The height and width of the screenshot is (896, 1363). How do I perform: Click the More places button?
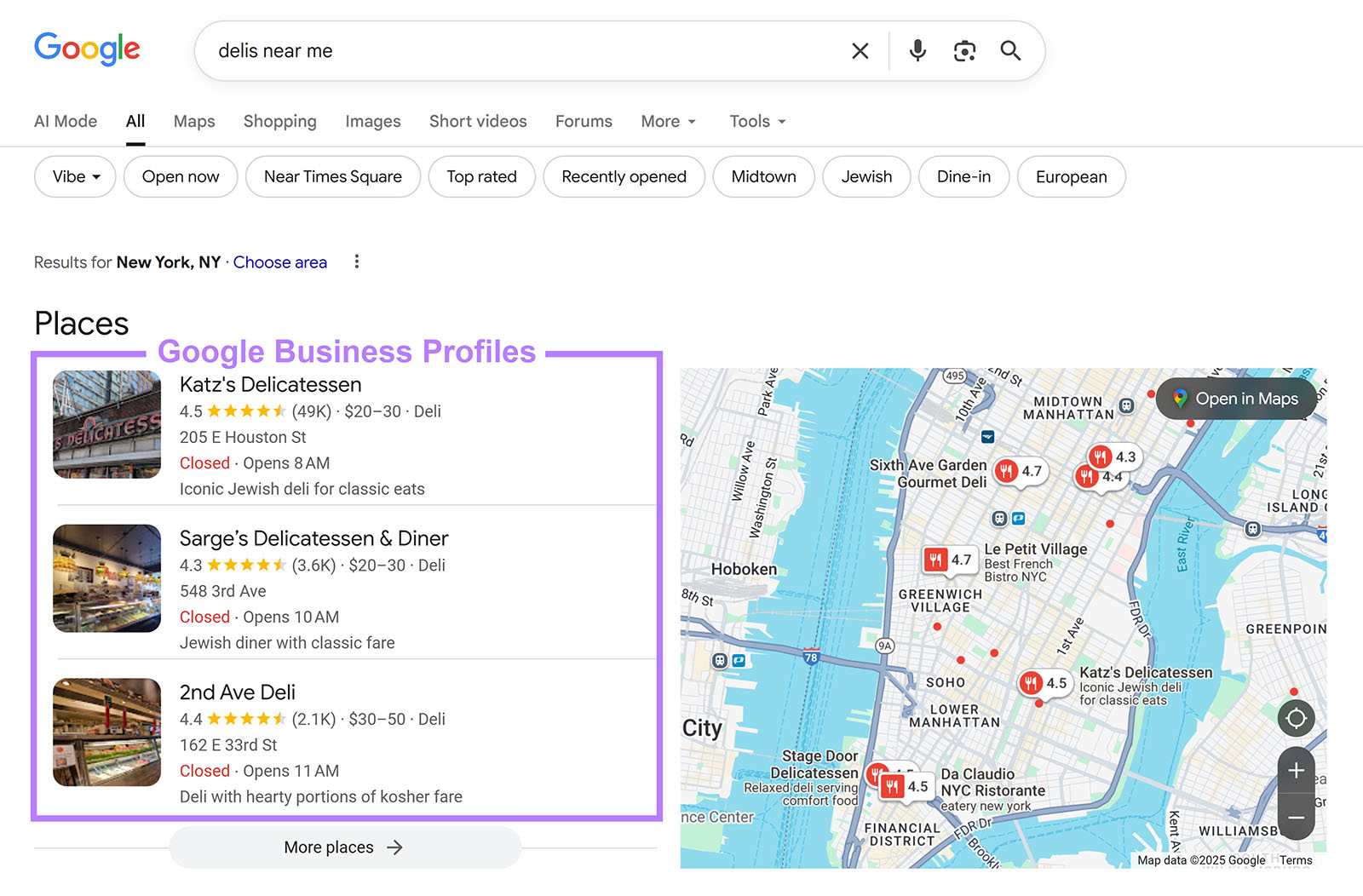tap(344, 847)
